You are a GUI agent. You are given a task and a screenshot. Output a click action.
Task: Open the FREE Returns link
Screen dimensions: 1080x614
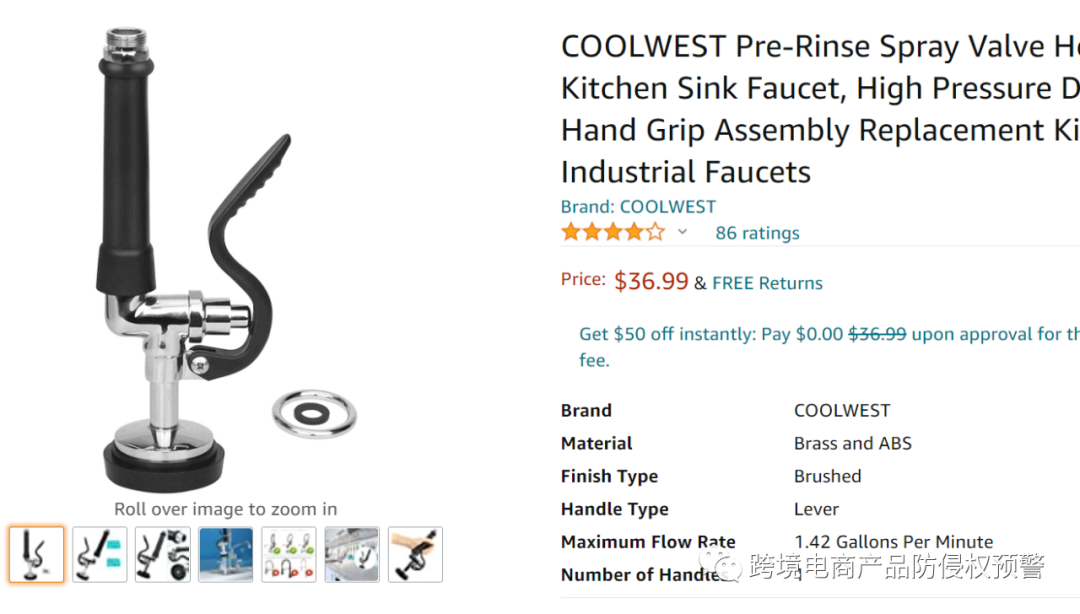[767, 283]
